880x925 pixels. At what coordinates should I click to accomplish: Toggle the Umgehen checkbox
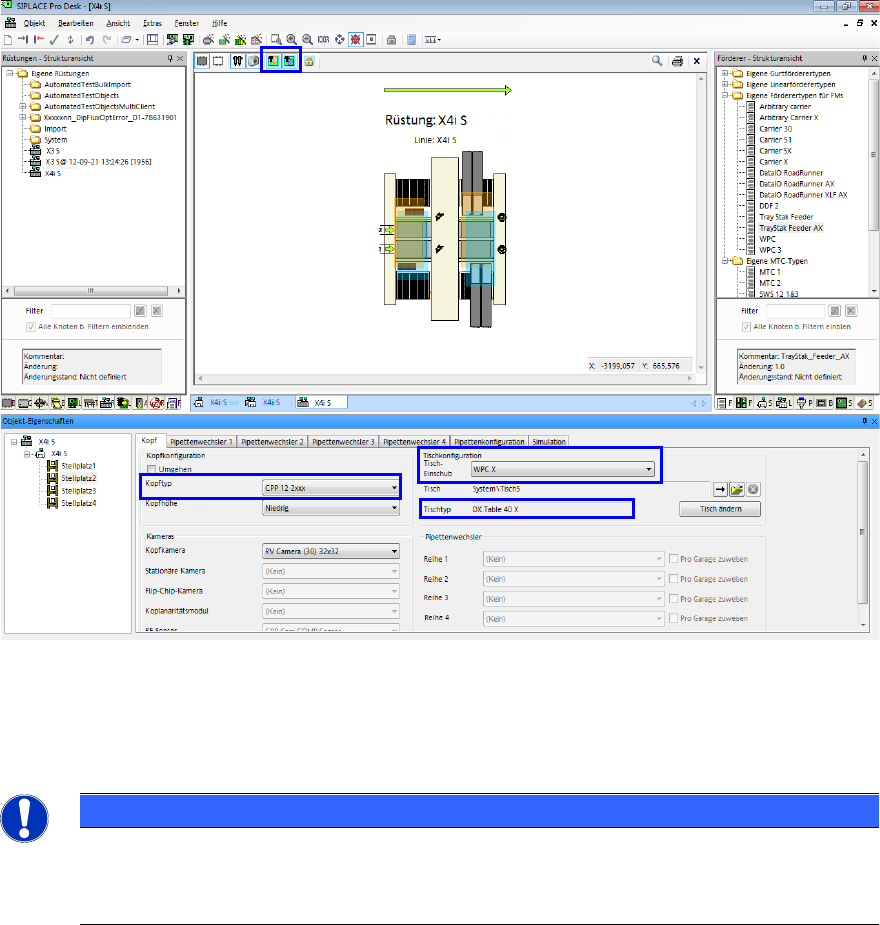coord(152,469)
